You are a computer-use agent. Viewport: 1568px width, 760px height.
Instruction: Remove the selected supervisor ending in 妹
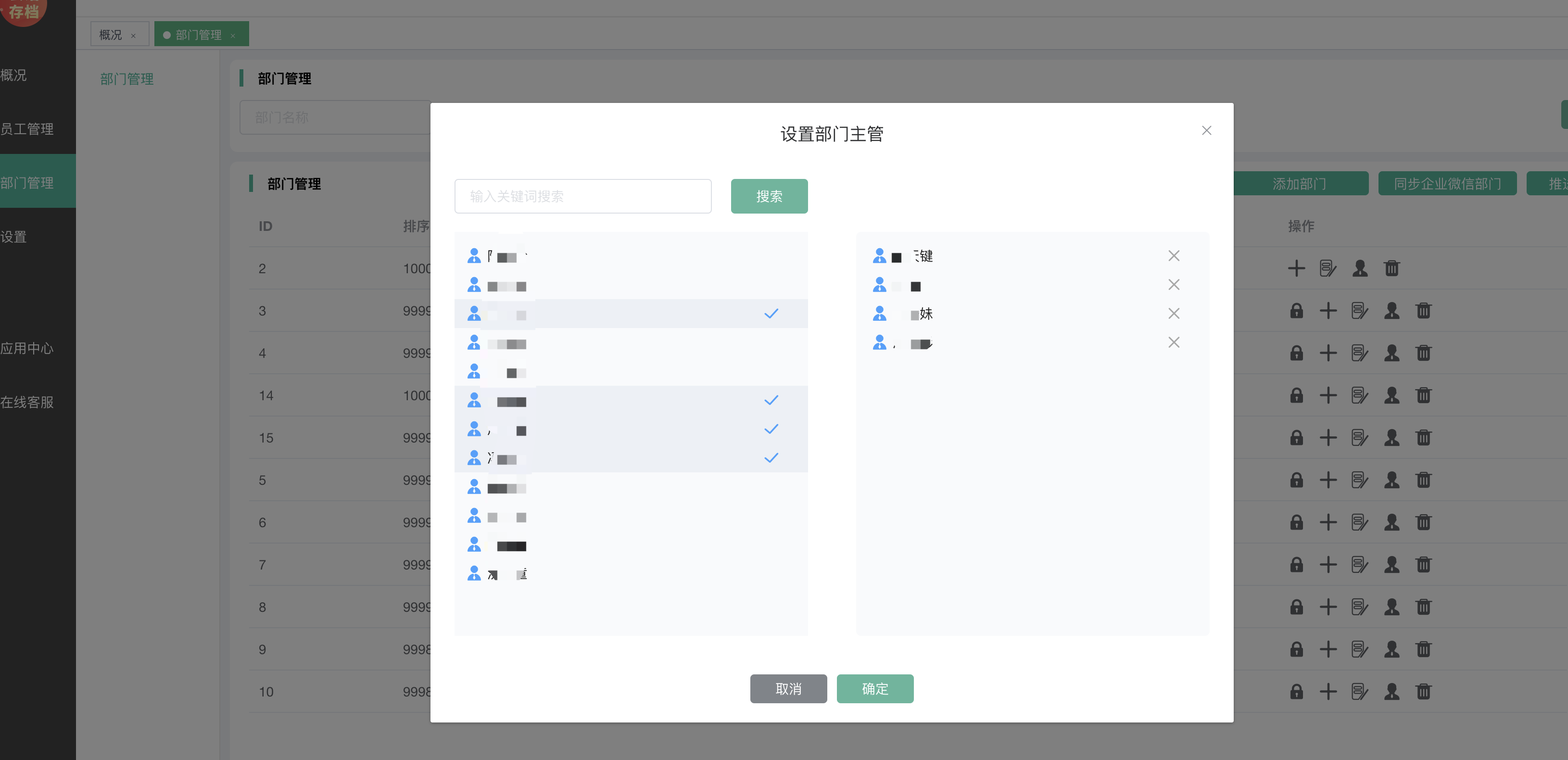1173,314
